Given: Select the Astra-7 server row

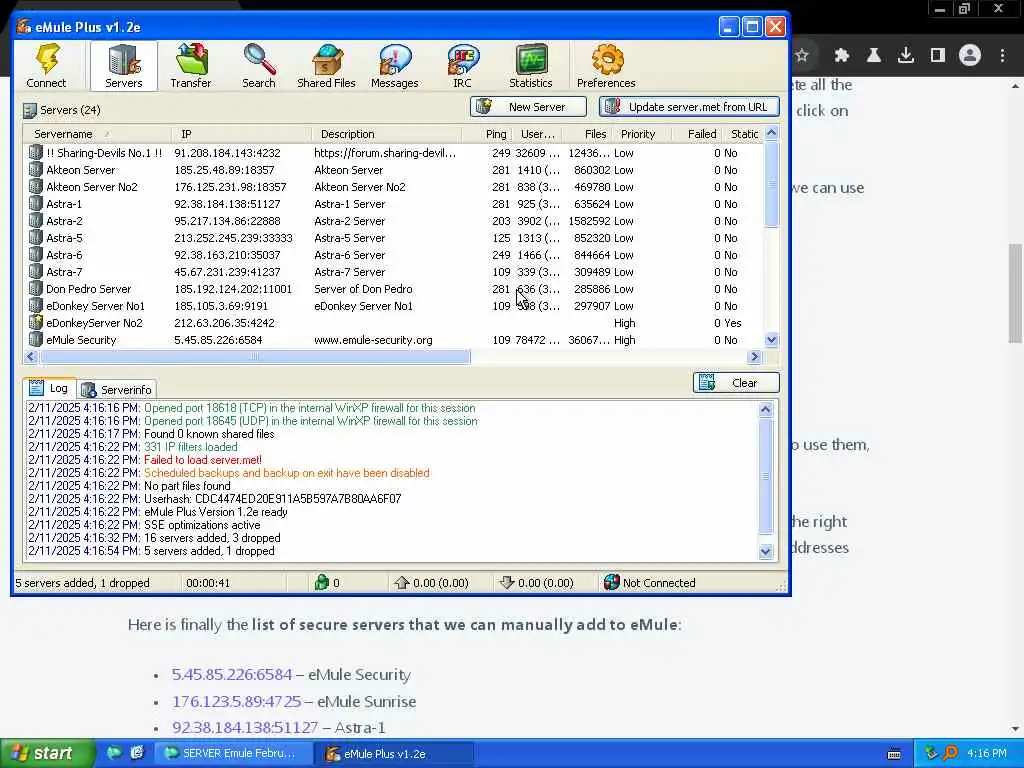Looking at the screenshot, I should click(393, 272).
